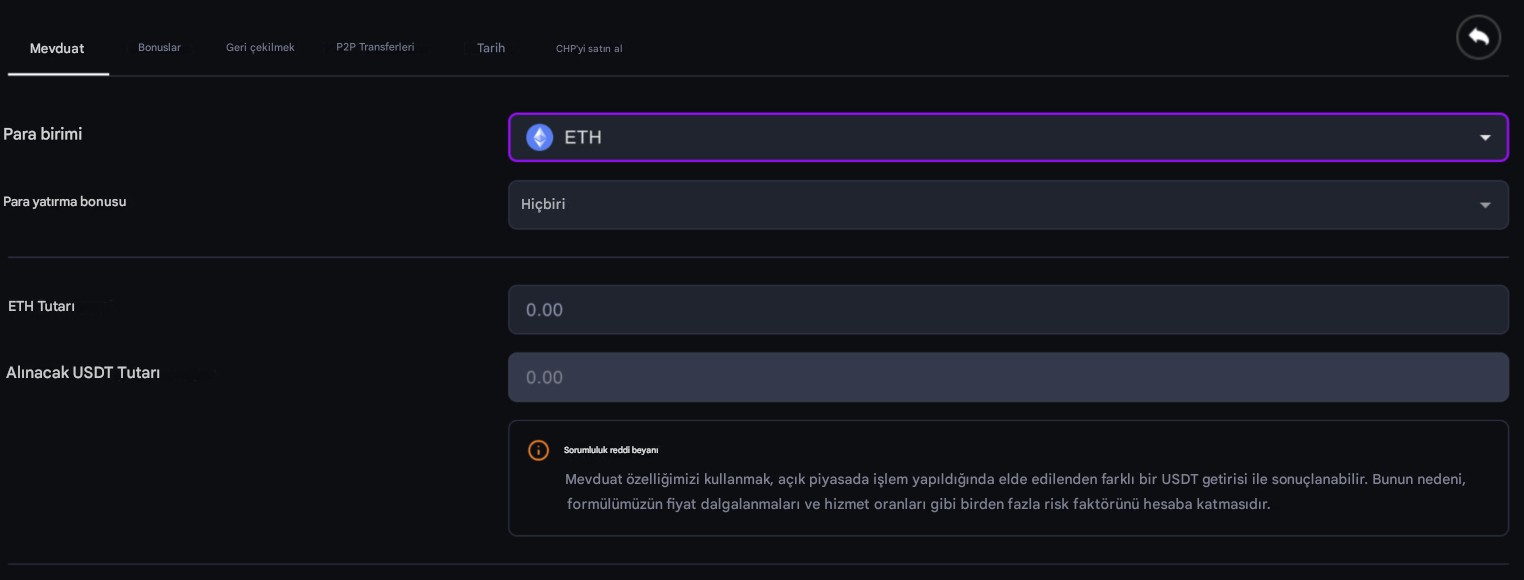1524x580 pixels.
Task: Open the Para birimi currency dropdown
Action: [1008, 137]
